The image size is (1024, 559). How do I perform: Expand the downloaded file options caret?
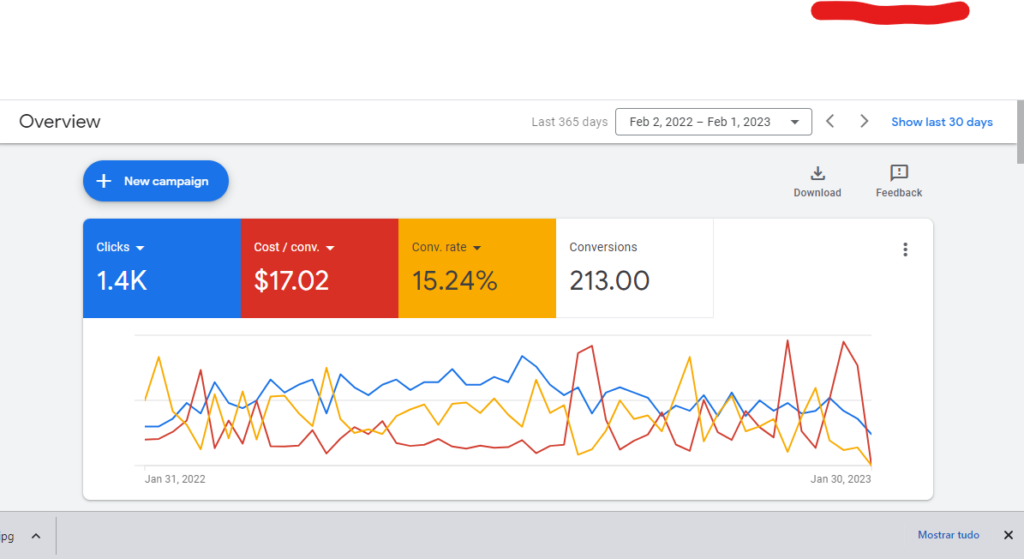point(36,535)
